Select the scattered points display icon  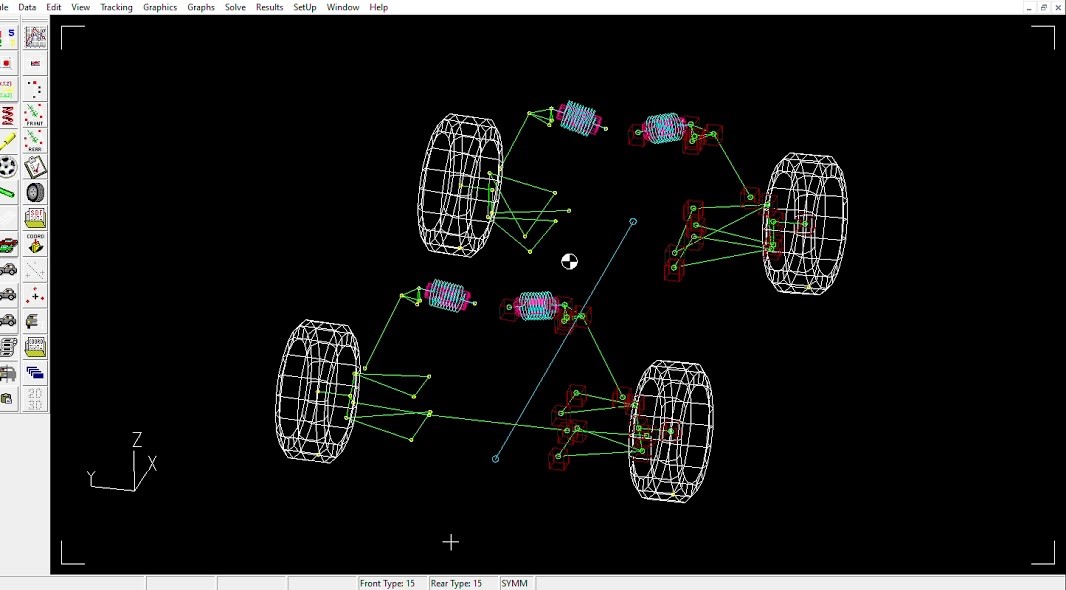(x=35, y=89)
